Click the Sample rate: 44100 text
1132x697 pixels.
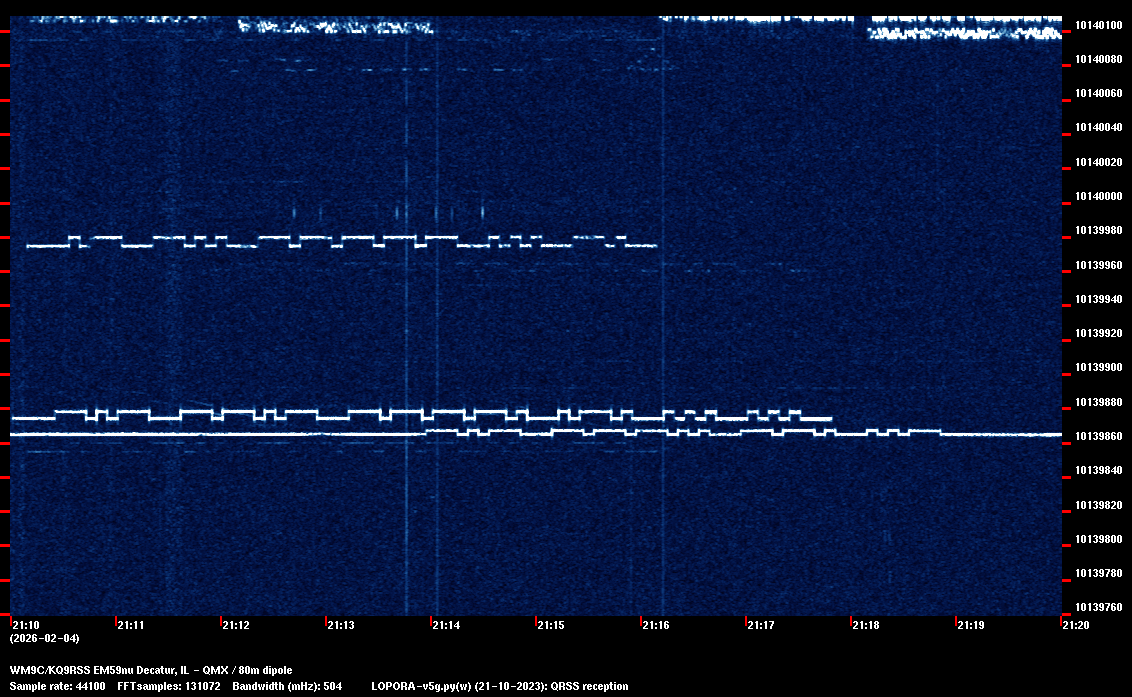click(58, 686)
